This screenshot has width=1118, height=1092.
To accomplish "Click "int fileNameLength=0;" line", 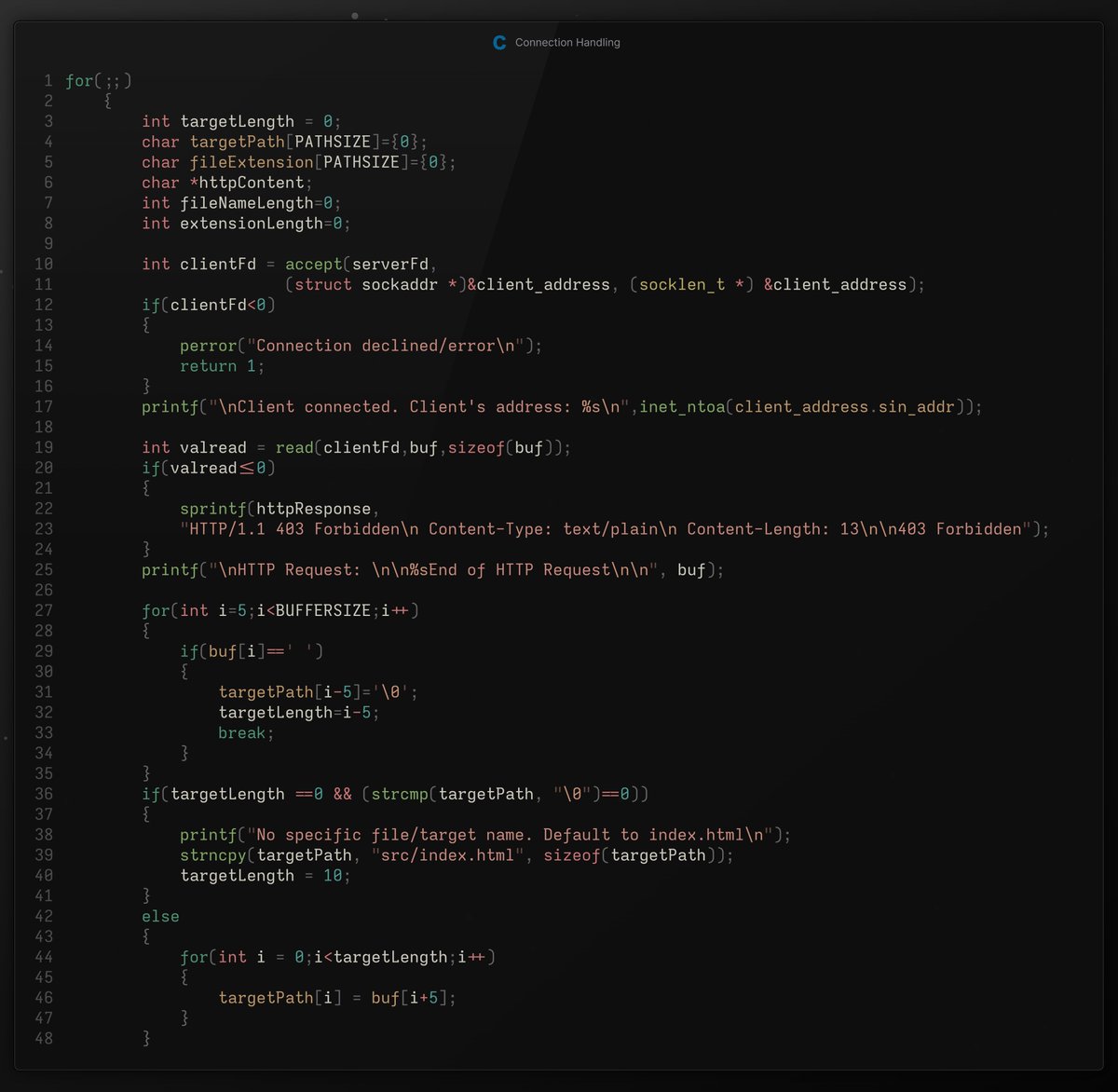I will point(242,203).
